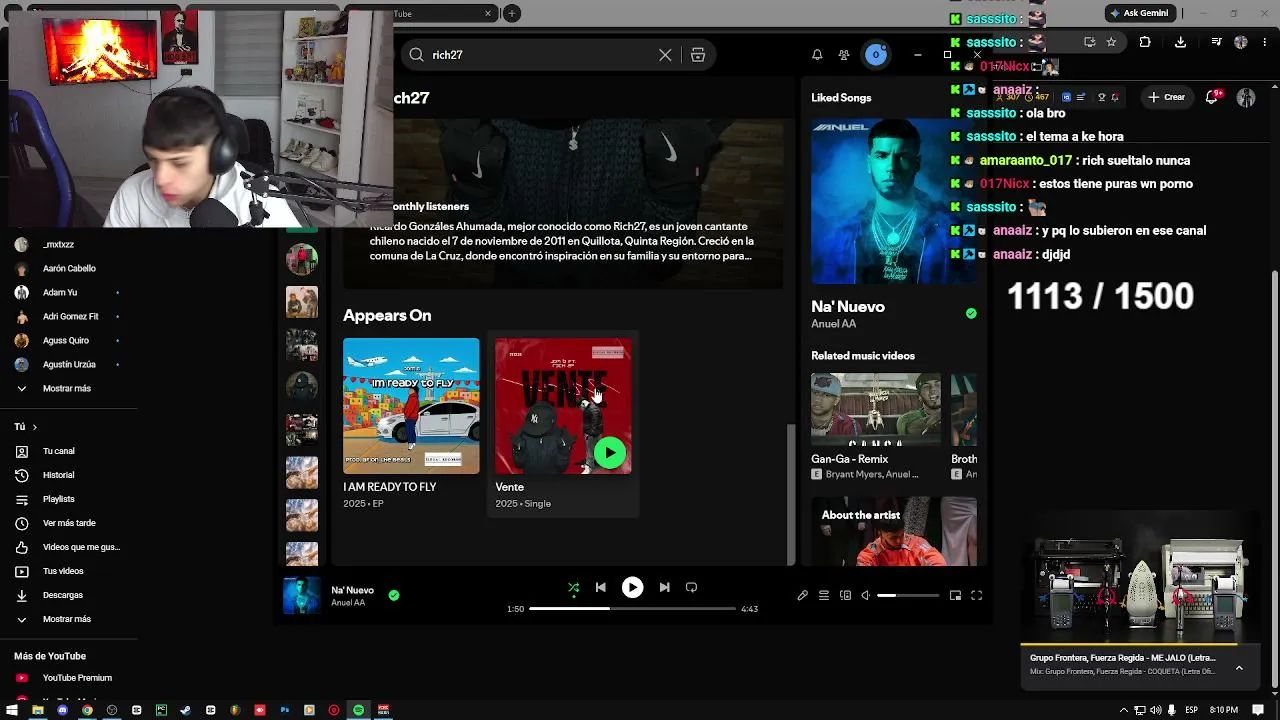Open I AM READY TO FLY title link
The height and width of the screenshot is (720, 1280).
click(x=390, y=487)
